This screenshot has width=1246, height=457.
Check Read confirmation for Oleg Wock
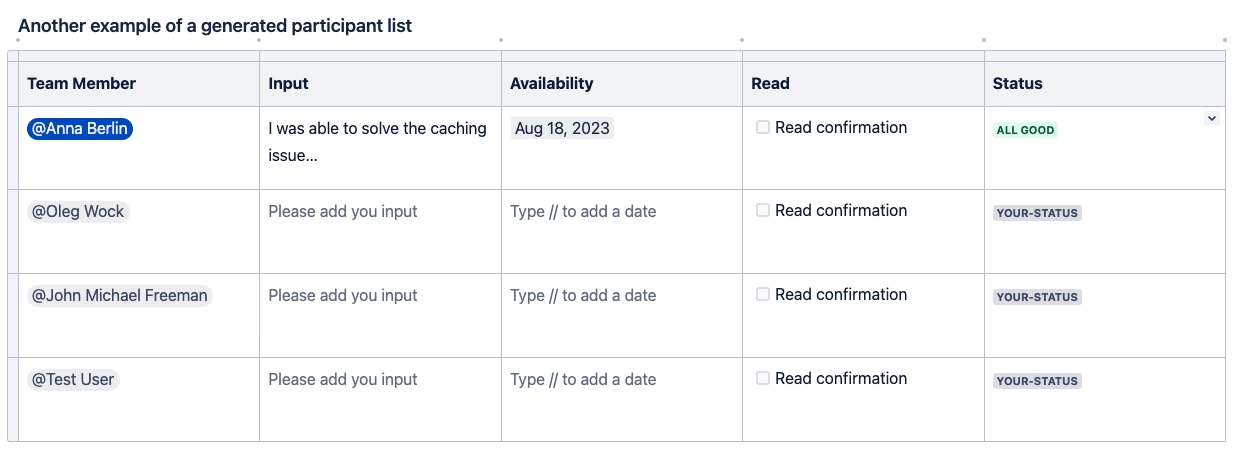pyautogui.click(x=763, y=210)
